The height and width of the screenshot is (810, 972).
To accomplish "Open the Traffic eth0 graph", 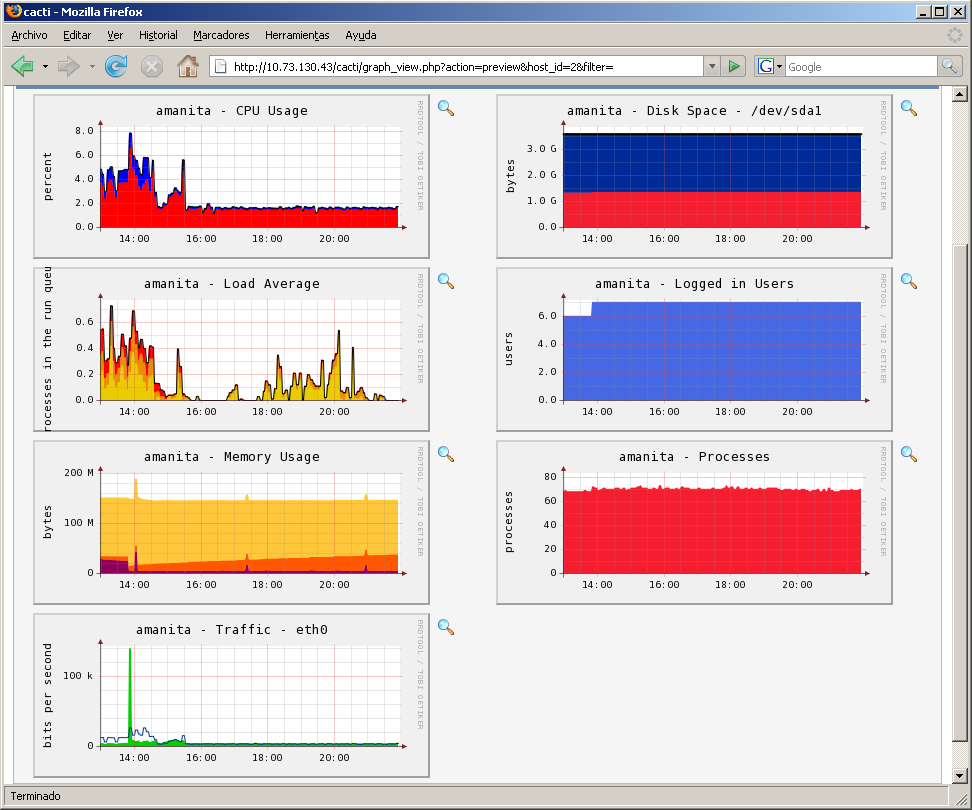I will pos(231,695).
